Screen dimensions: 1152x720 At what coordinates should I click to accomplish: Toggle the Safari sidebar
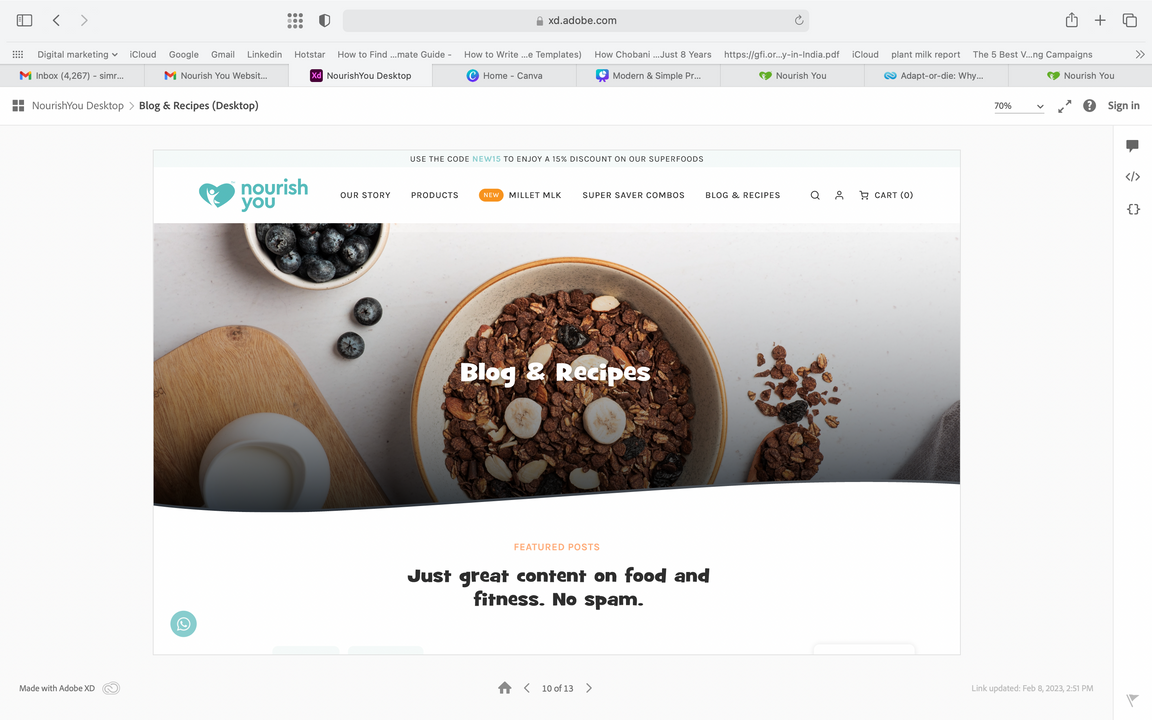click(x=24, y=21)
